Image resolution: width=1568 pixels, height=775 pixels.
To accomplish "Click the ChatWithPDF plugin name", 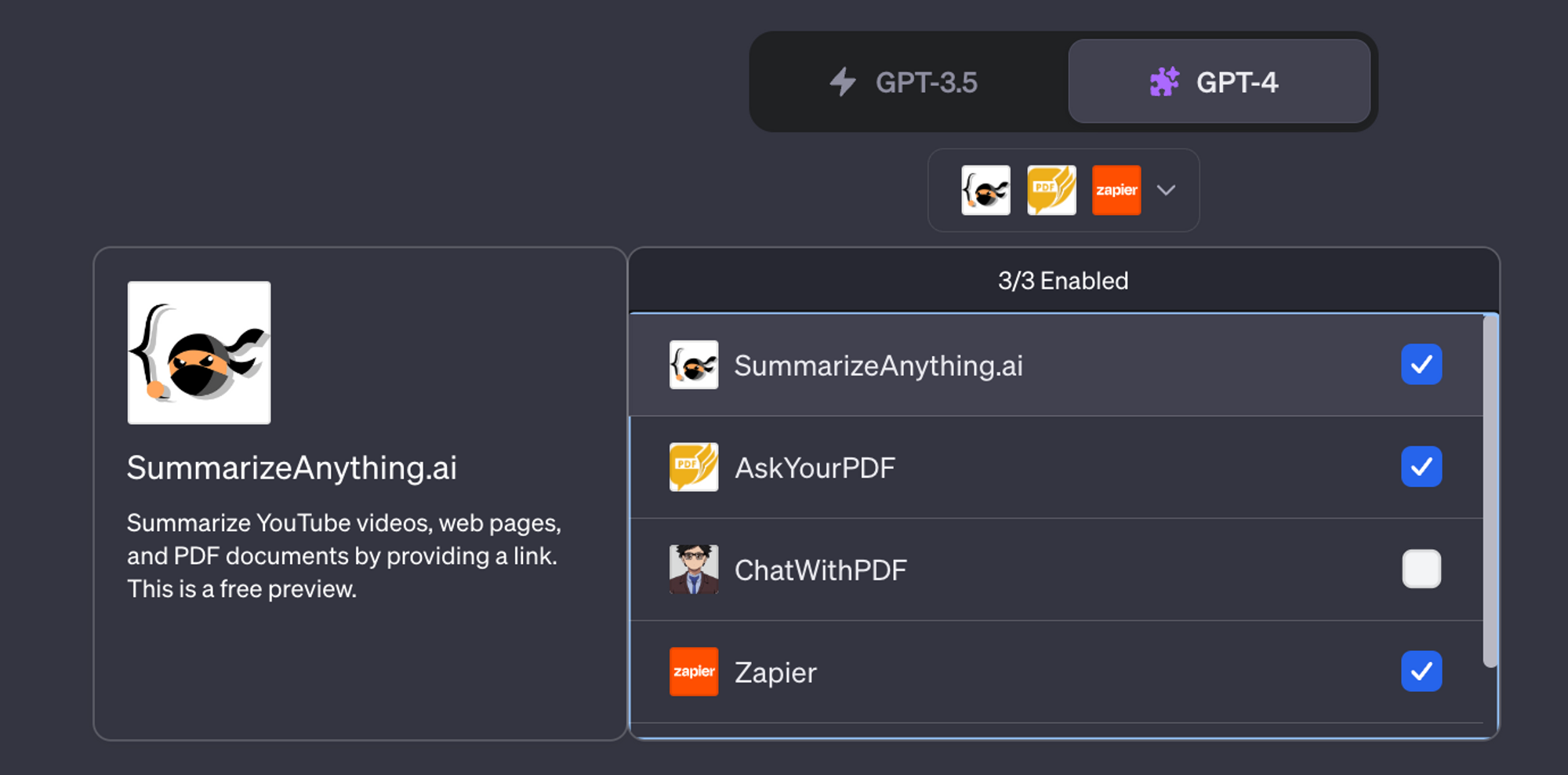I will pos(820,570).
